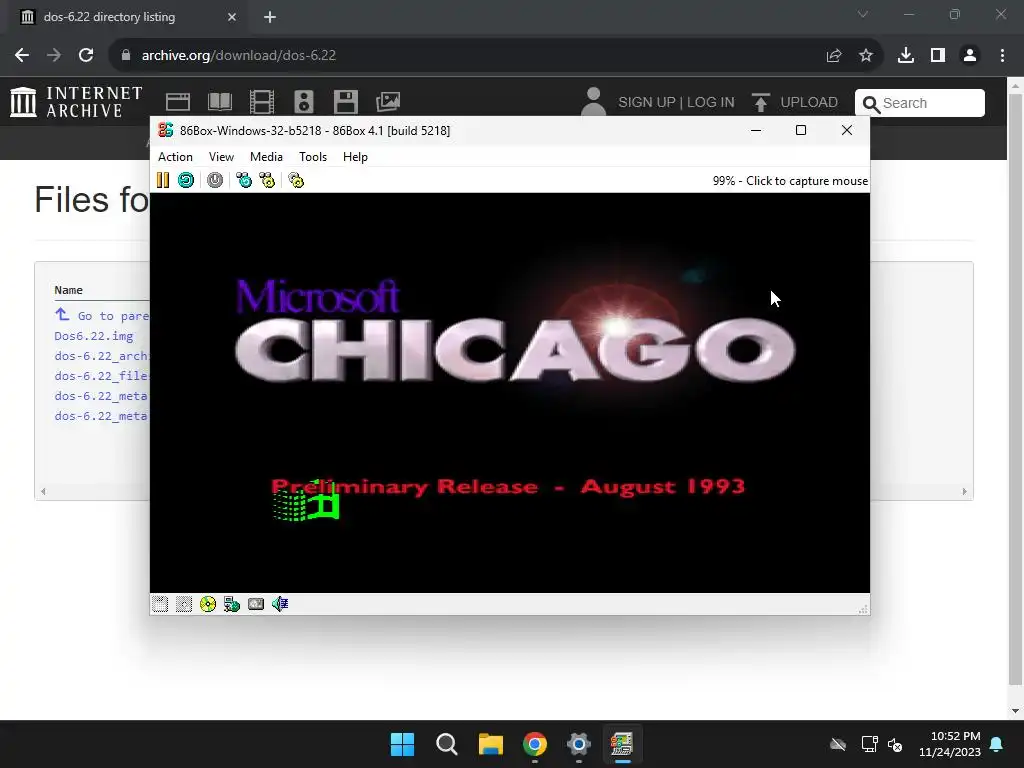Open Web archive icon in Internet Archive navbar
Viewport: 1024px width, 768px height.
coord(178,102)
